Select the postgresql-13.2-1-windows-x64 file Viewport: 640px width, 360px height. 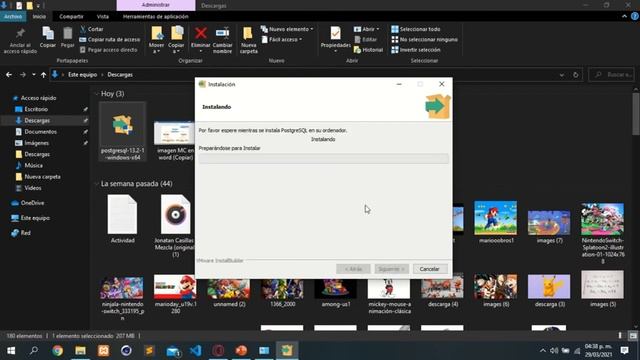click(x=122, y=131)
